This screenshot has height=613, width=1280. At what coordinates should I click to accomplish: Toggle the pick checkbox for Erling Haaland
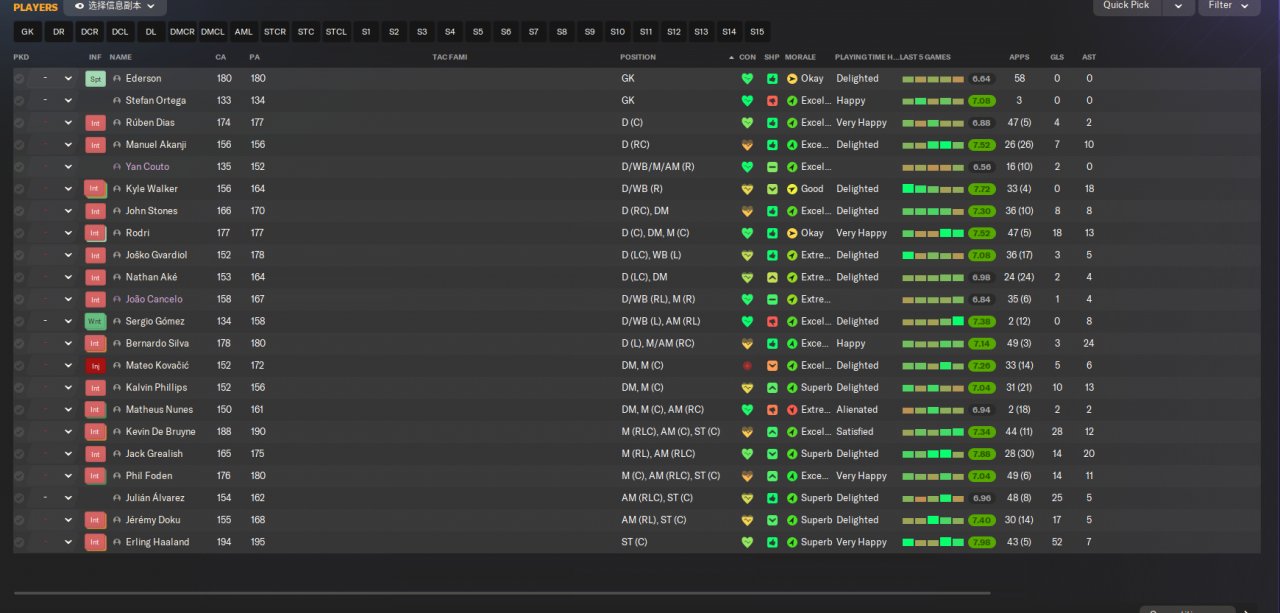[x=19, y=542]
